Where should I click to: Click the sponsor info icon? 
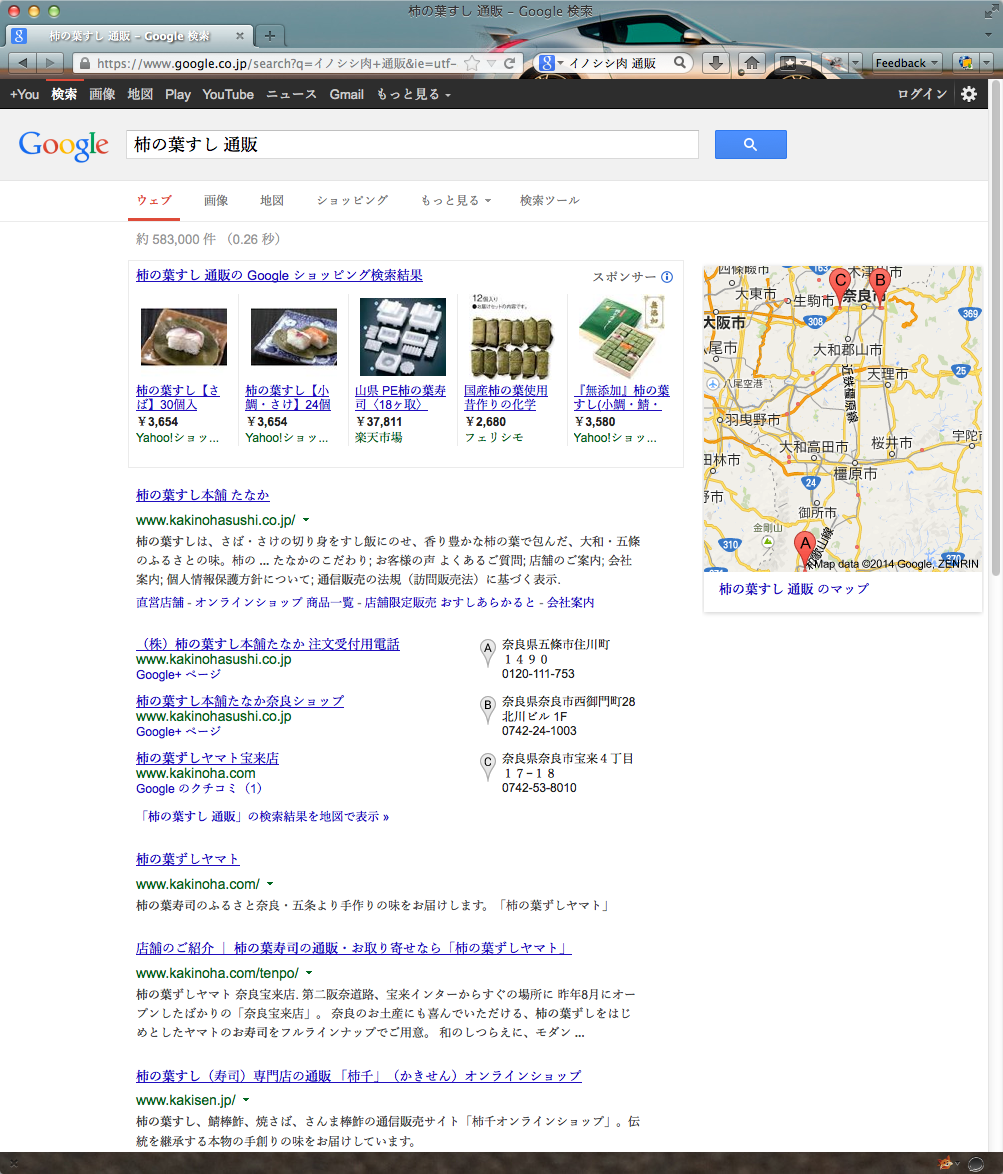pos(667,277)
